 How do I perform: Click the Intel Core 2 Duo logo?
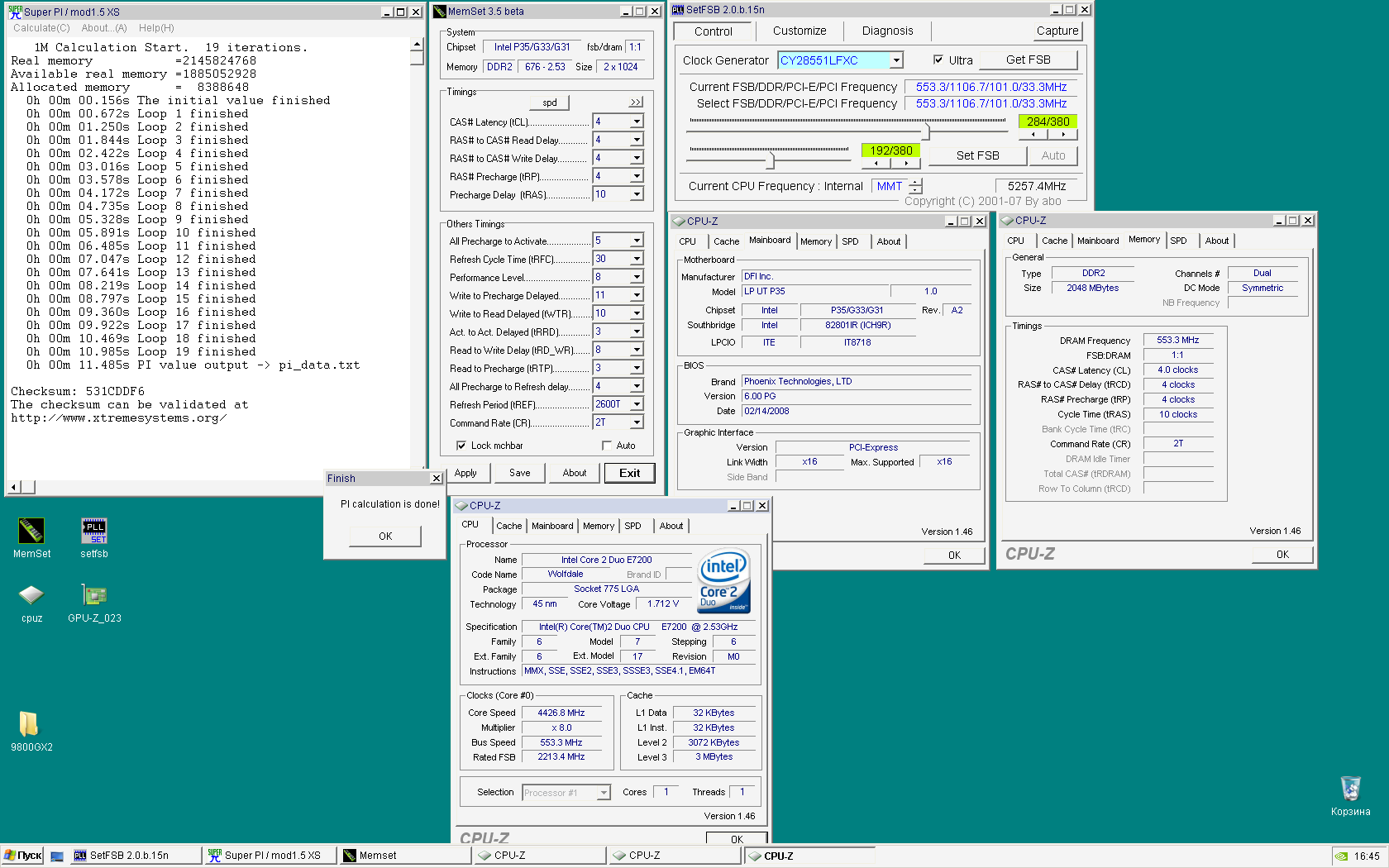723,581
